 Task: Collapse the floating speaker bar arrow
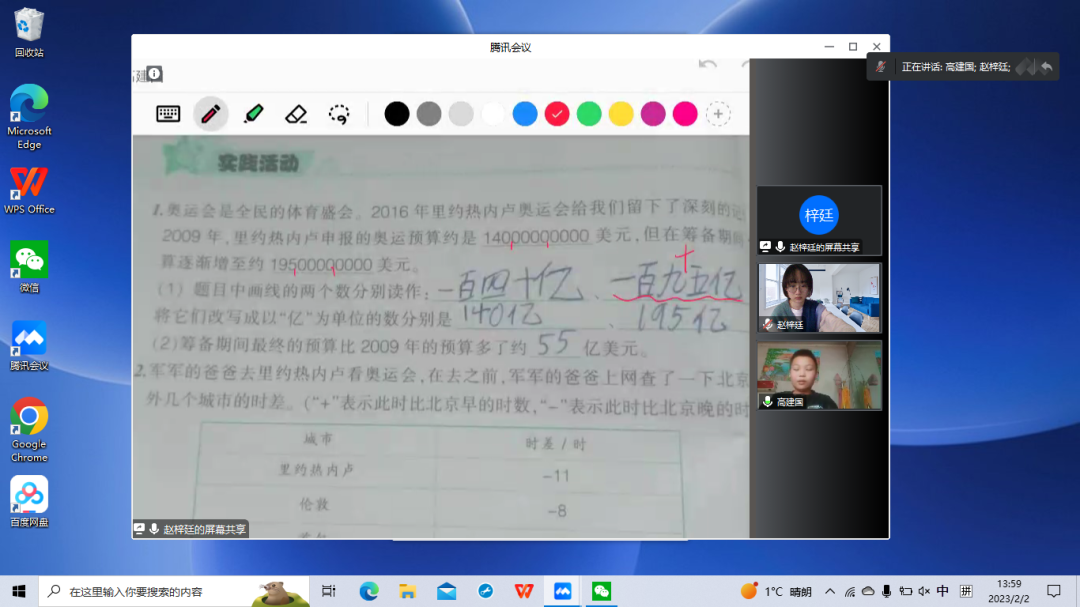pos(1047,67)
